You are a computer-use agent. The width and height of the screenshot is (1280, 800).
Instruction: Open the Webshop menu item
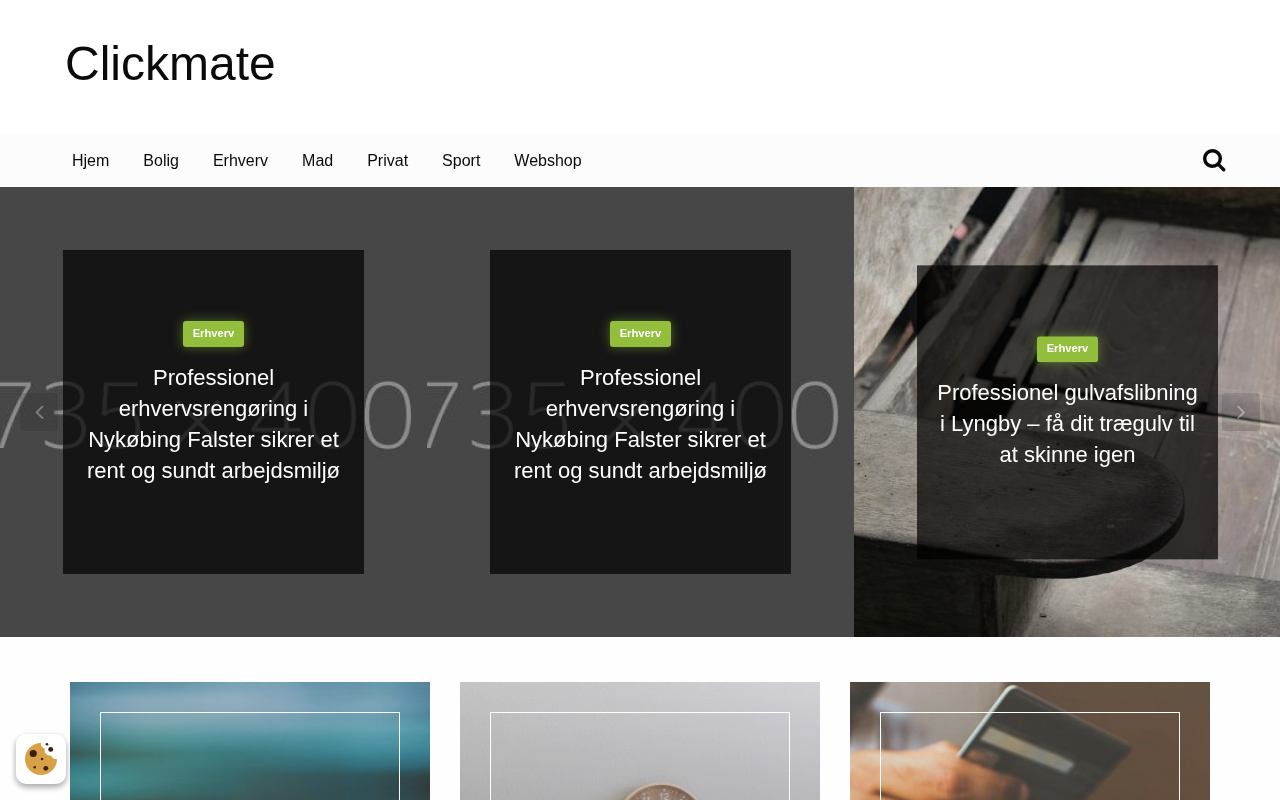(548, 161)
